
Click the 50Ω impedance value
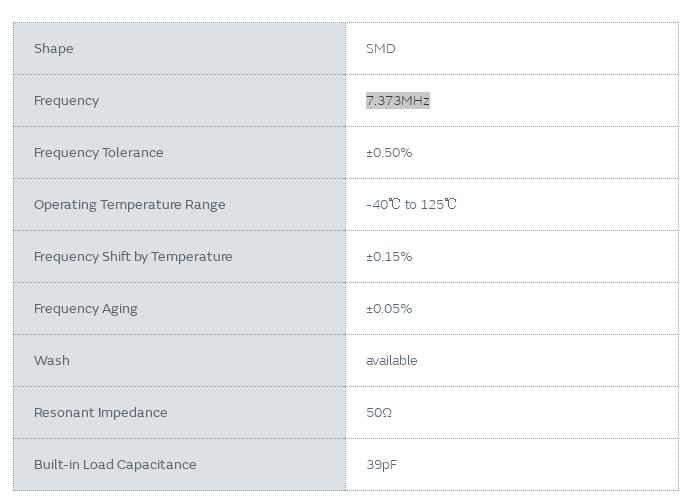coord(379,412)
